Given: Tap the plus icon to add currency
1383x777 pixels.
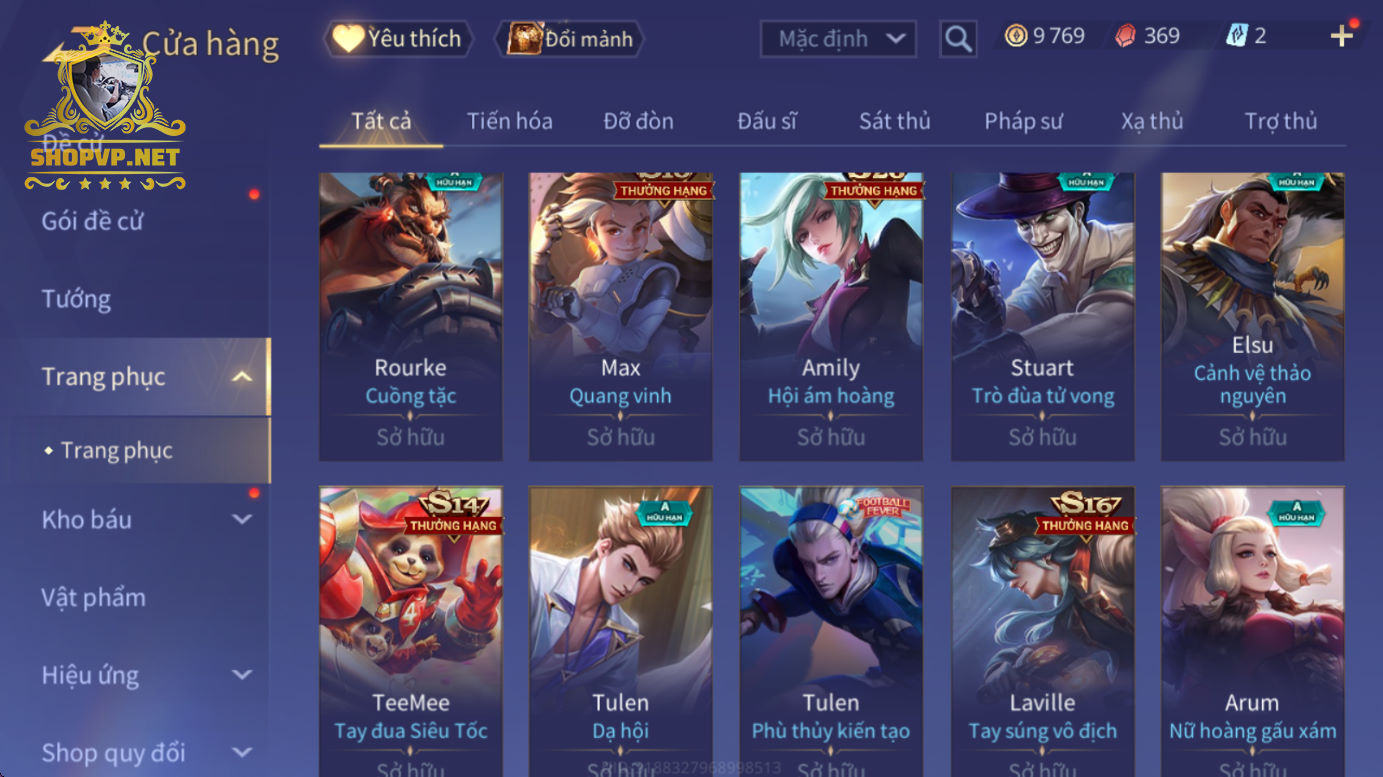Looking at the screenshot, I should point(1341,36).
